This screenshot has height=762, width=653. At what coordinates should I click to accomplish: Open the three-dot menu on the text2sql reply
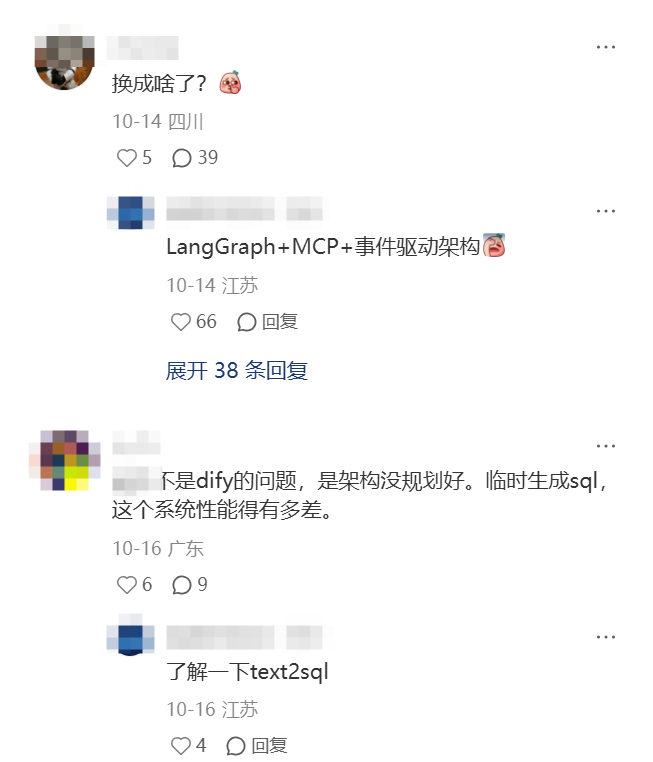point(606,637)
